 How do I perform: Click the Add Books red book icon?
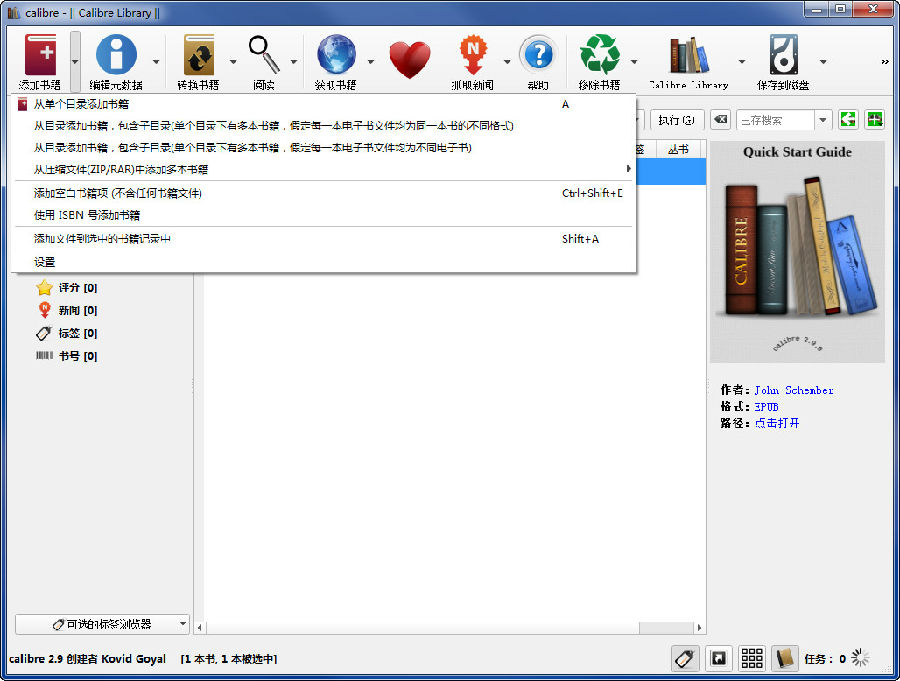click(40, 56)
